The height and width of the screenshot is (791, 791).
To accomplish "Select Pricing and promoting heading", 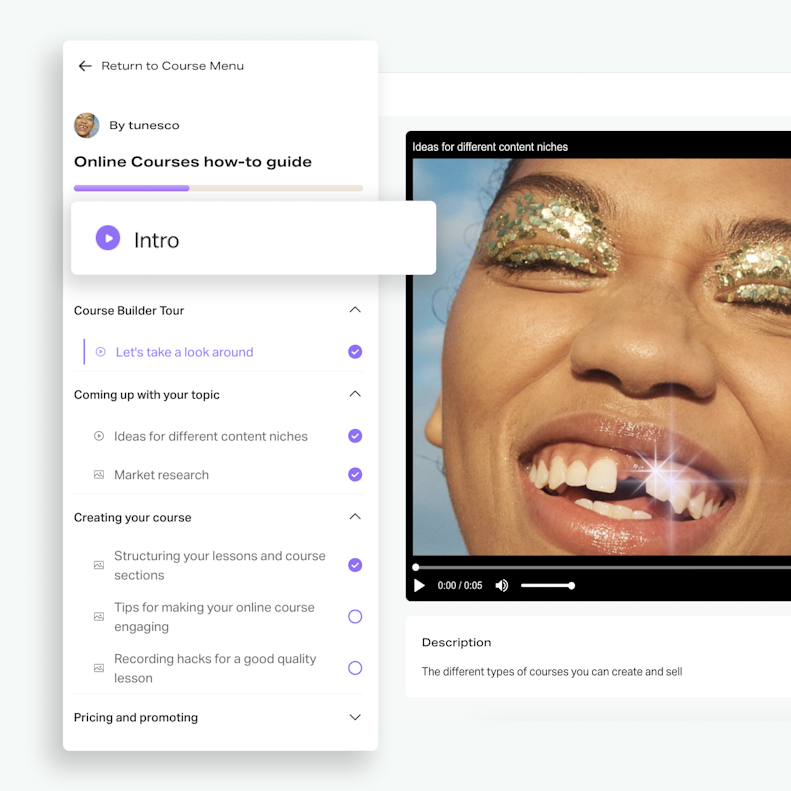I will click(136, 717).
